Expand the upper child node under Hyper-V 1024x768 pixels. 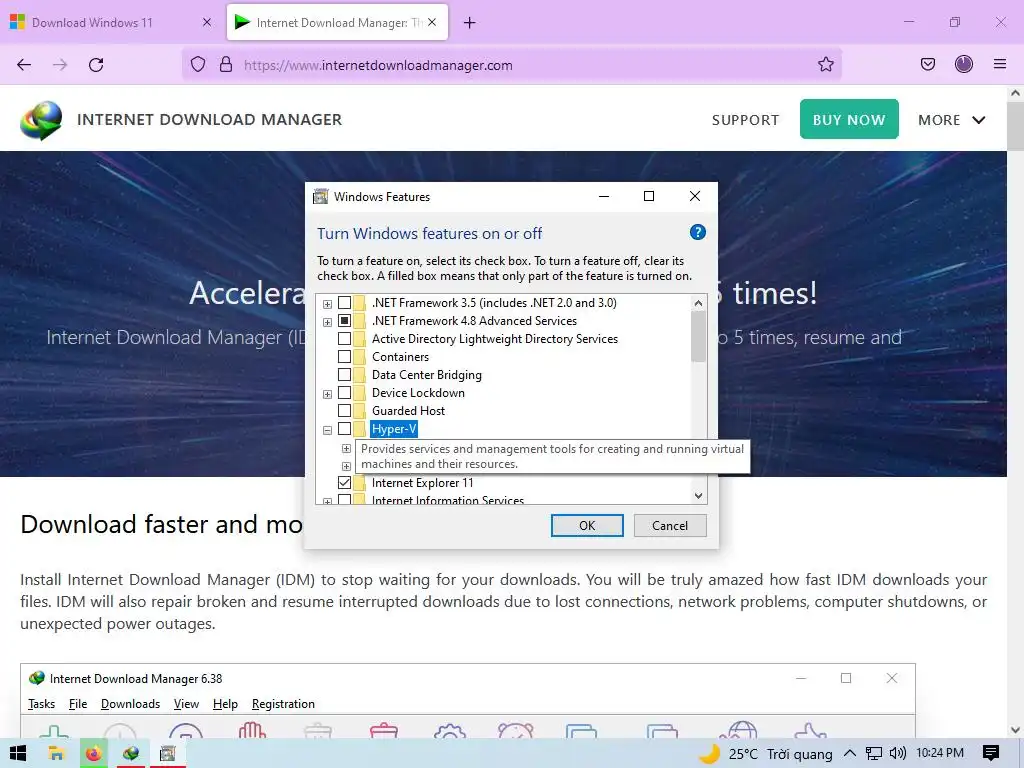tap(346, 449)
